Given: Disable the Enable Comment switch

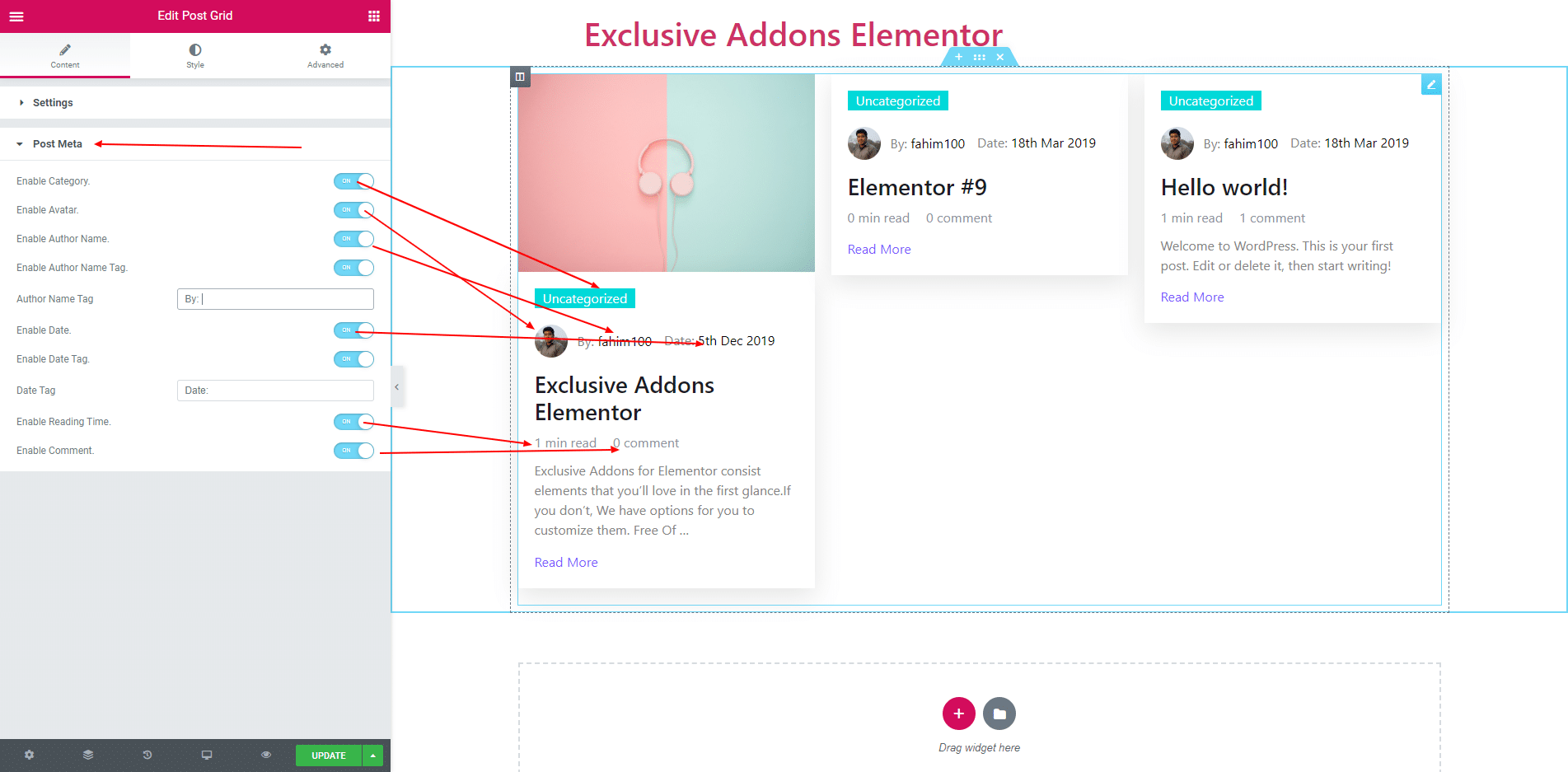Looking at the screenshot, I should coord(354,451).
